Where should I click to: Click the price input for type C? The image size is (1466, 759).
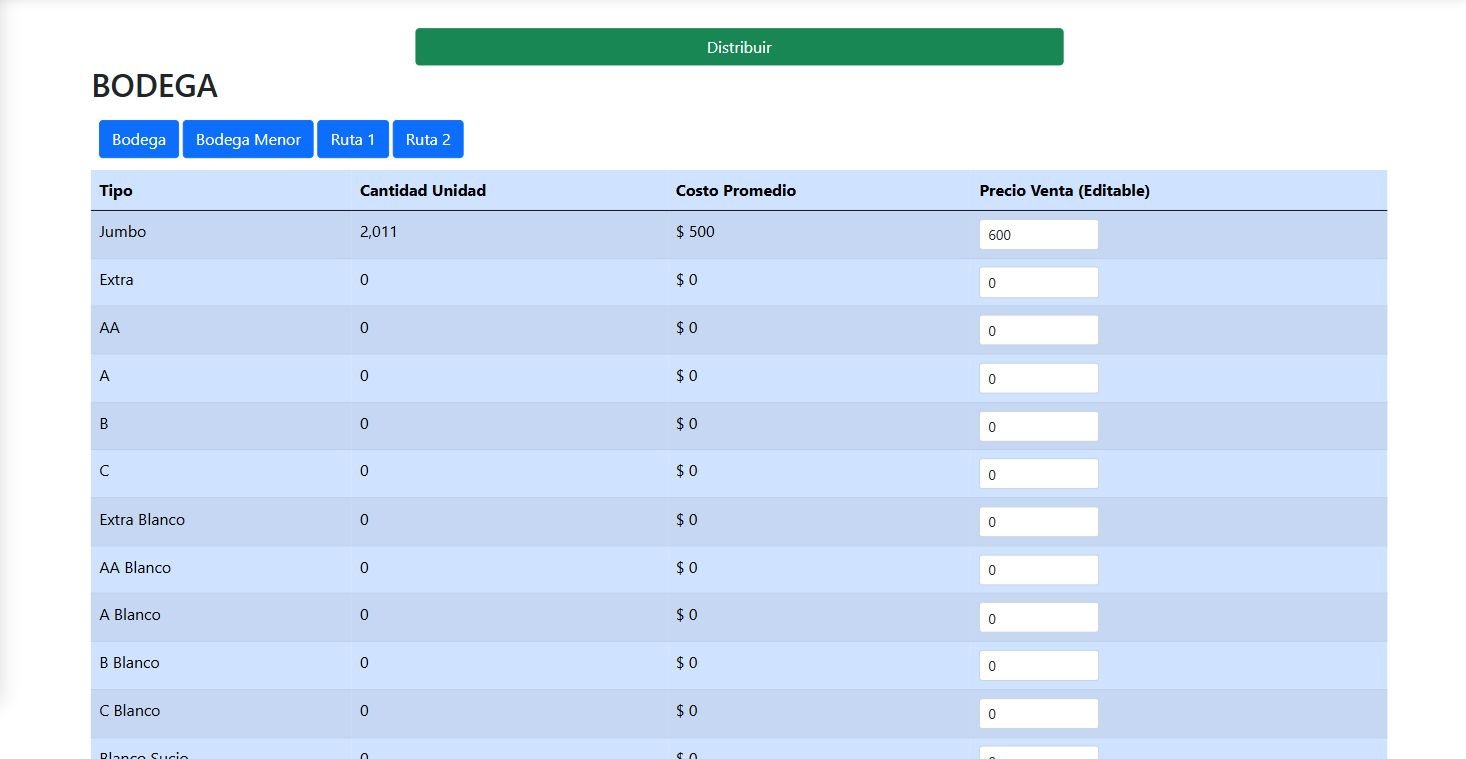point(1039,474)
